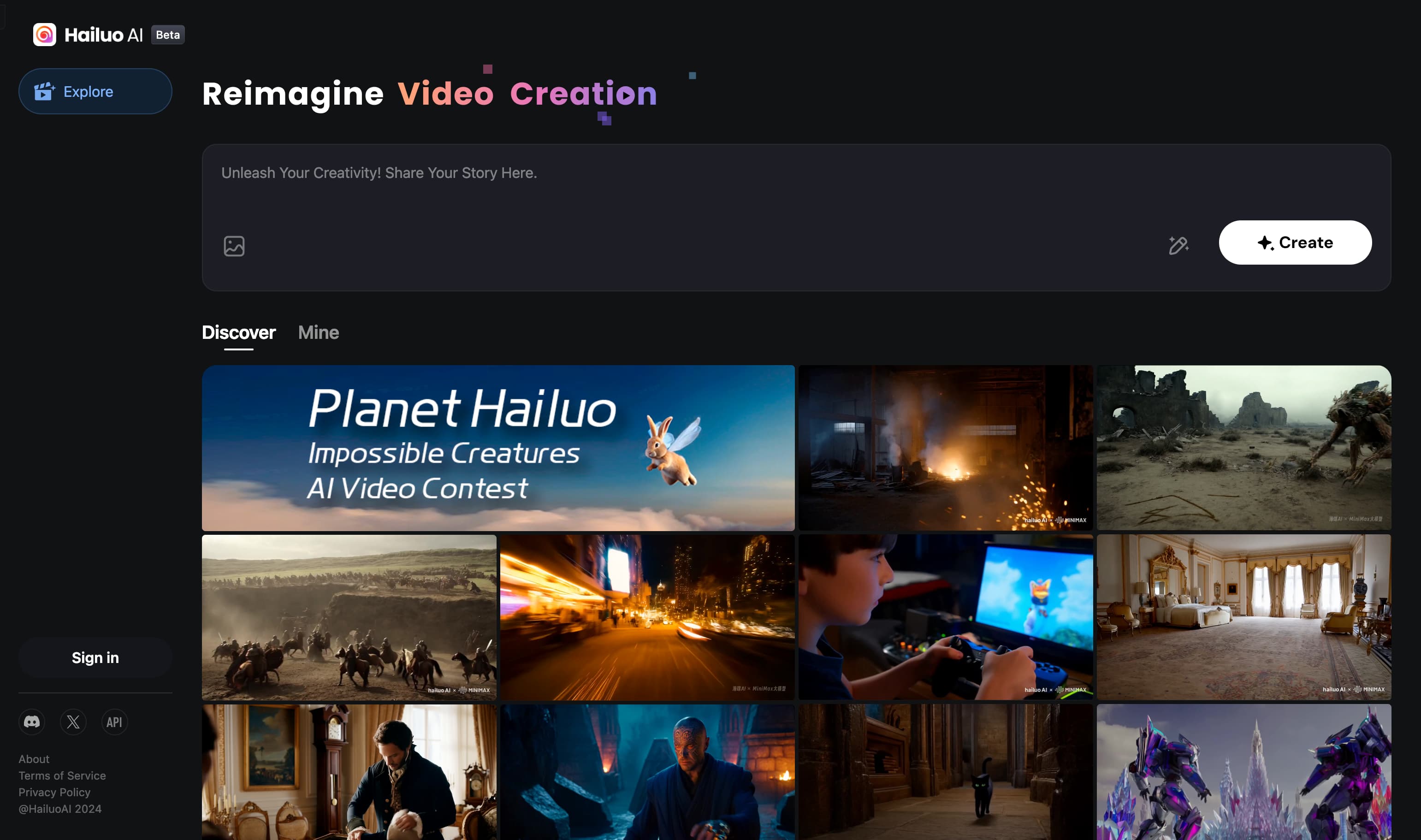The height and width of the screenshot is (840, 1421).
Task: Open the Explore section in sidebar
Action: 95,91
